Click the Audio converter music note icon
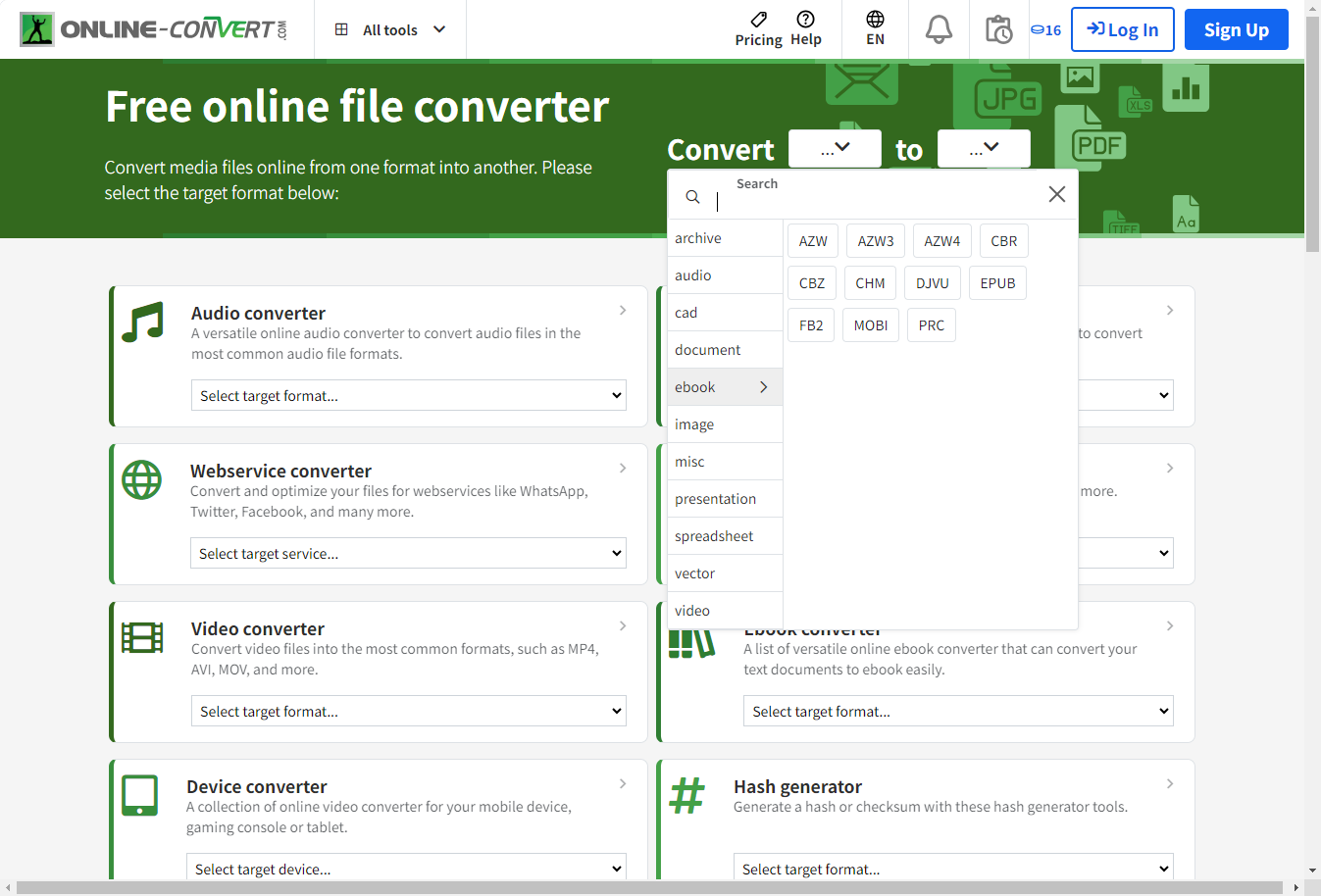The height and width of the screenshot is (896, 1321). click(142, 323)
